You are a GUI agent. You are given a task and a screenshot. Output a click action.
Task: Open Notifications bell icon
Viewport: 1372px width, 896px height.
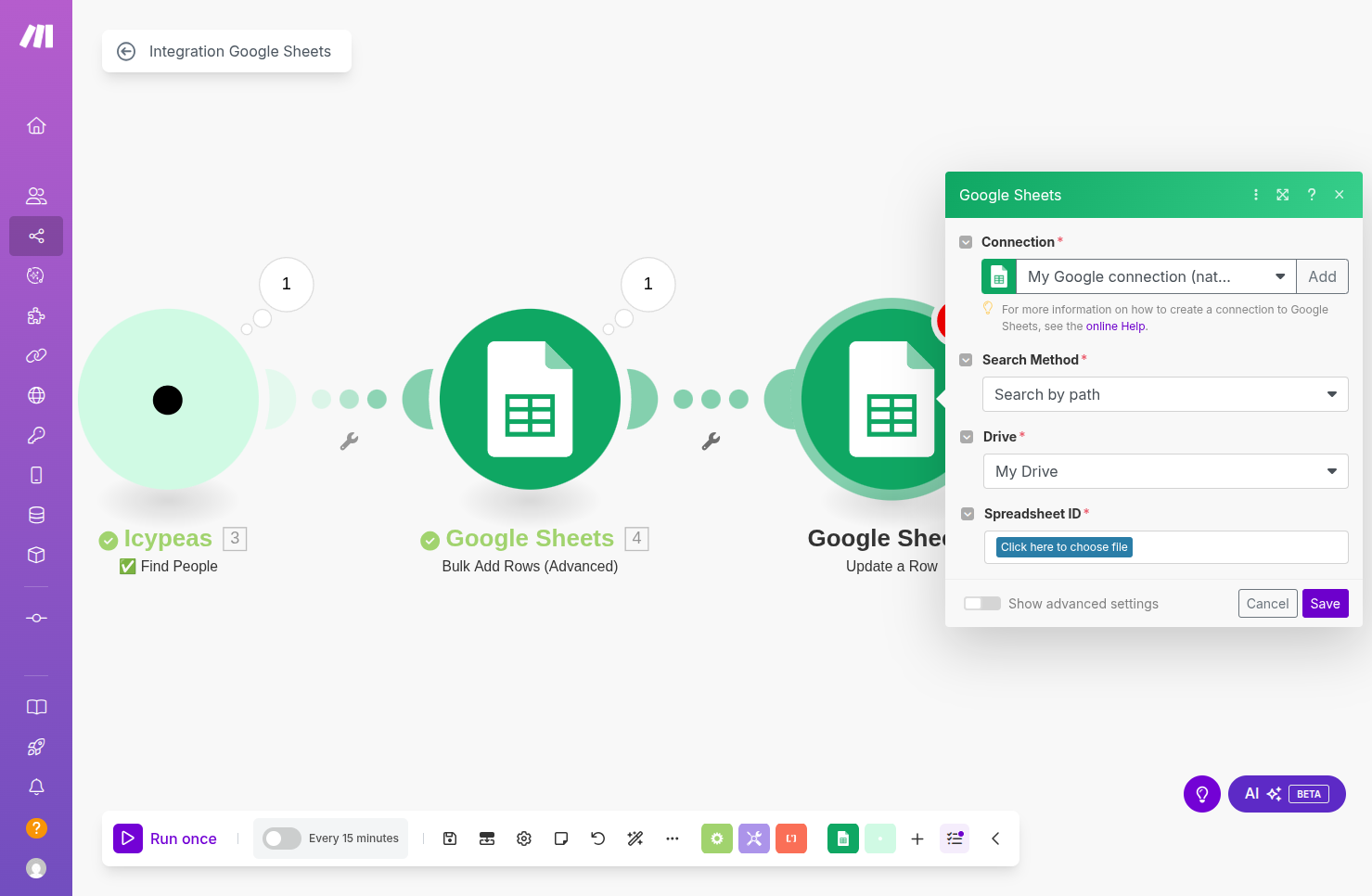point(36,787)
